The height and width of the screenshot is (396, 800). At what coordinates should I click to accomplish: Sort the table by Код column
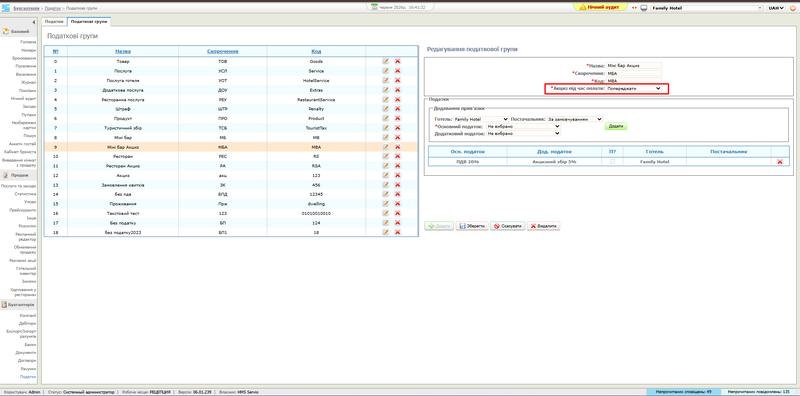tap(316, 51)
